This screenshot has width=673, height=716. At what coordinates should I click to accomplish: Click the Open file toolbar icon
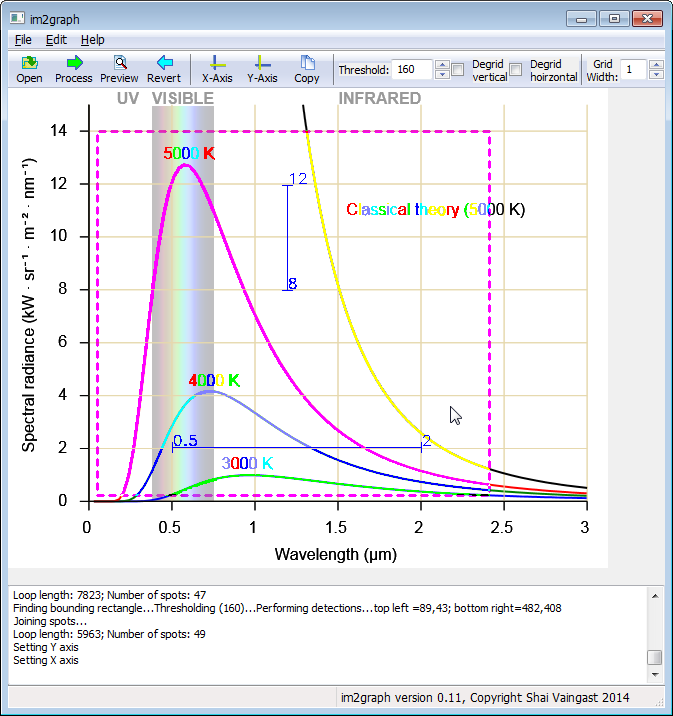pyautogui.click(x=29, y=63)
